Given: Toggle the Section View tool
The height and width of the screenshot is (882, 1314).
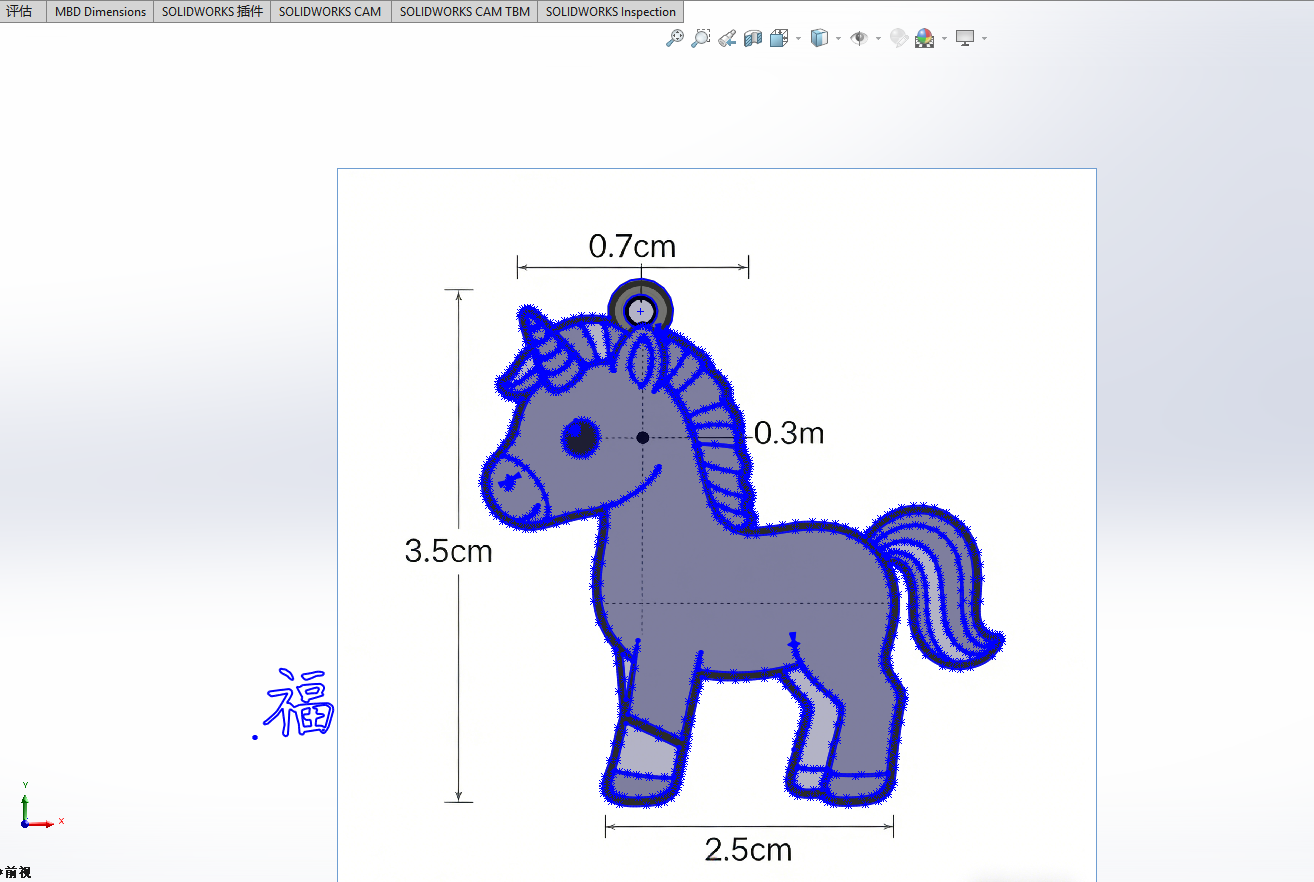Looking at the screenshot, I should tap(753, 38).
